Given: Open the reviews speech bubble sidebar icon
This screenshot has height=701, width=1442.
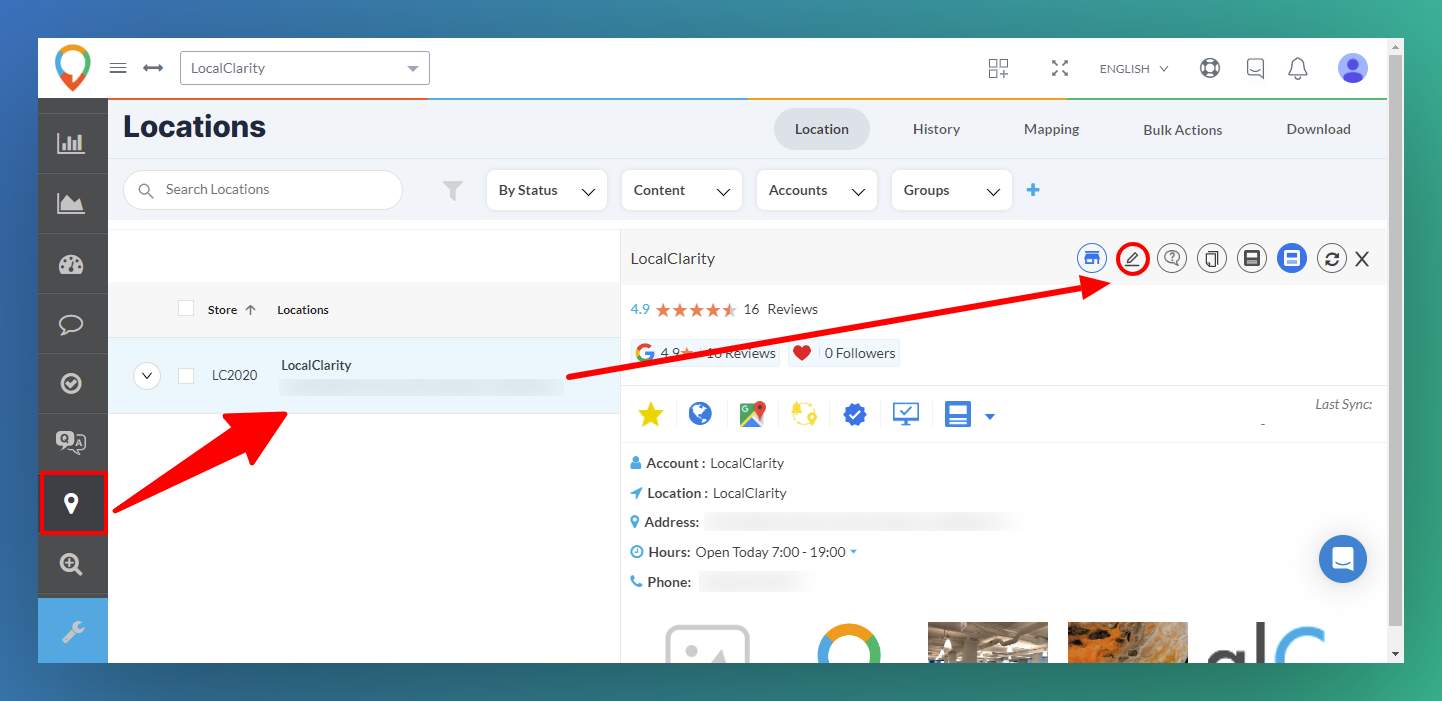Looking at the screenshot, I should pos(71,324).
